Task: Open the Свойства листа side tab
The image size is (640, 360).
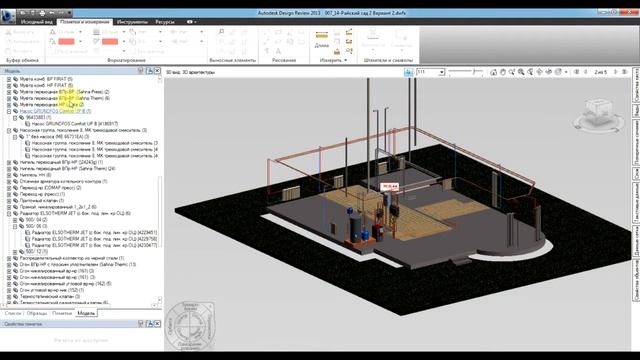Action: tap(636, 85)
